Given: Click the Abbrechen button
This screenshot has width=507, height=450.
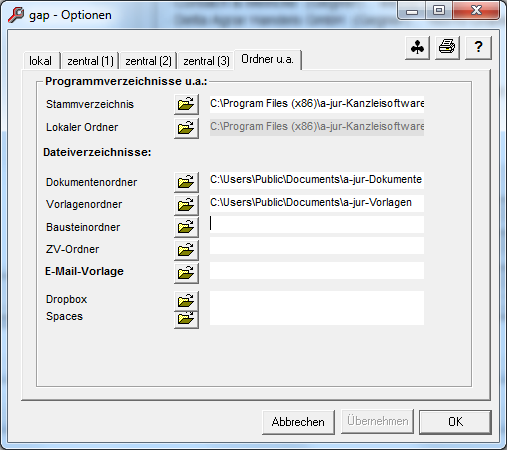Looking at the screenshot, I should tap(298, 422).
